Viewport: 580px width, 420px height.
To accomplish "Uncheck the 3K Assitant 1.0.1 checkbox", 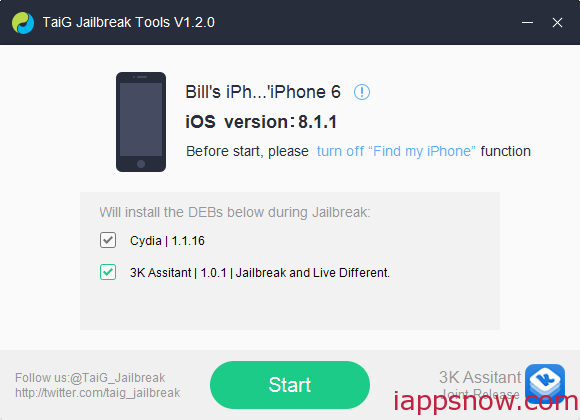I will coord(108,272).
